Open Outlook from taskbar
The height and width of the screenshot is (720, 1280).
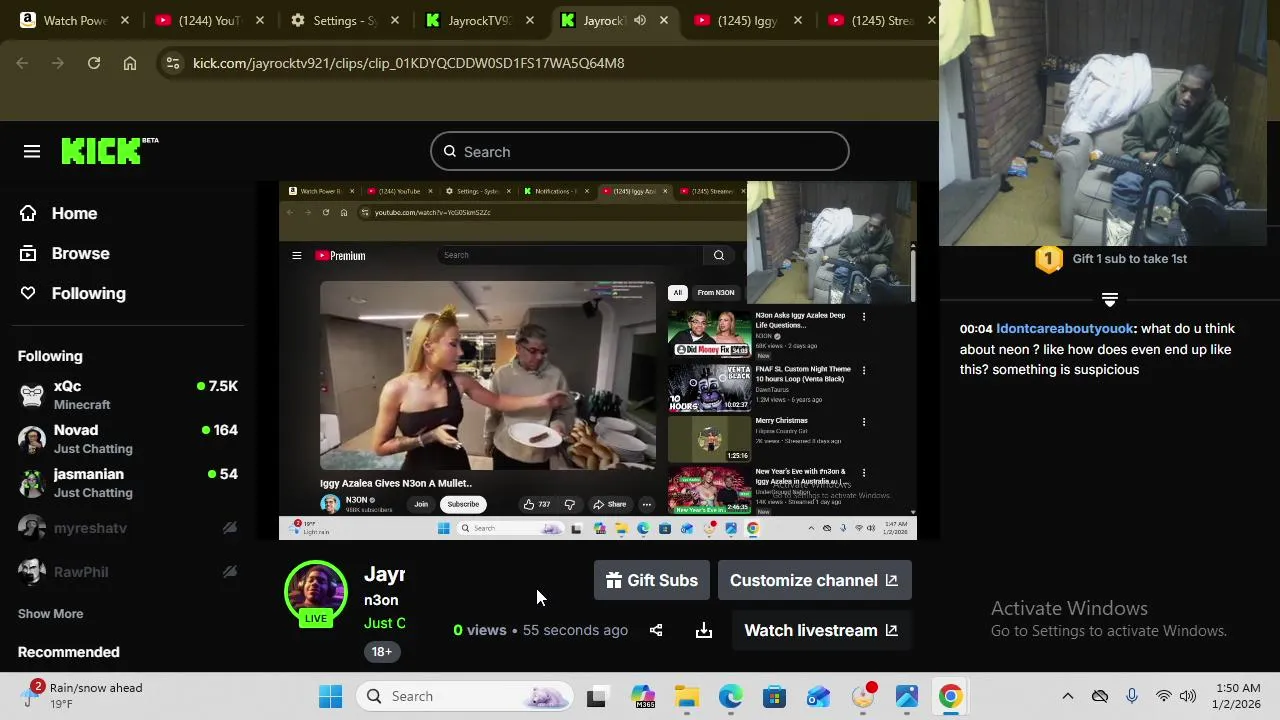coord(819,696)
